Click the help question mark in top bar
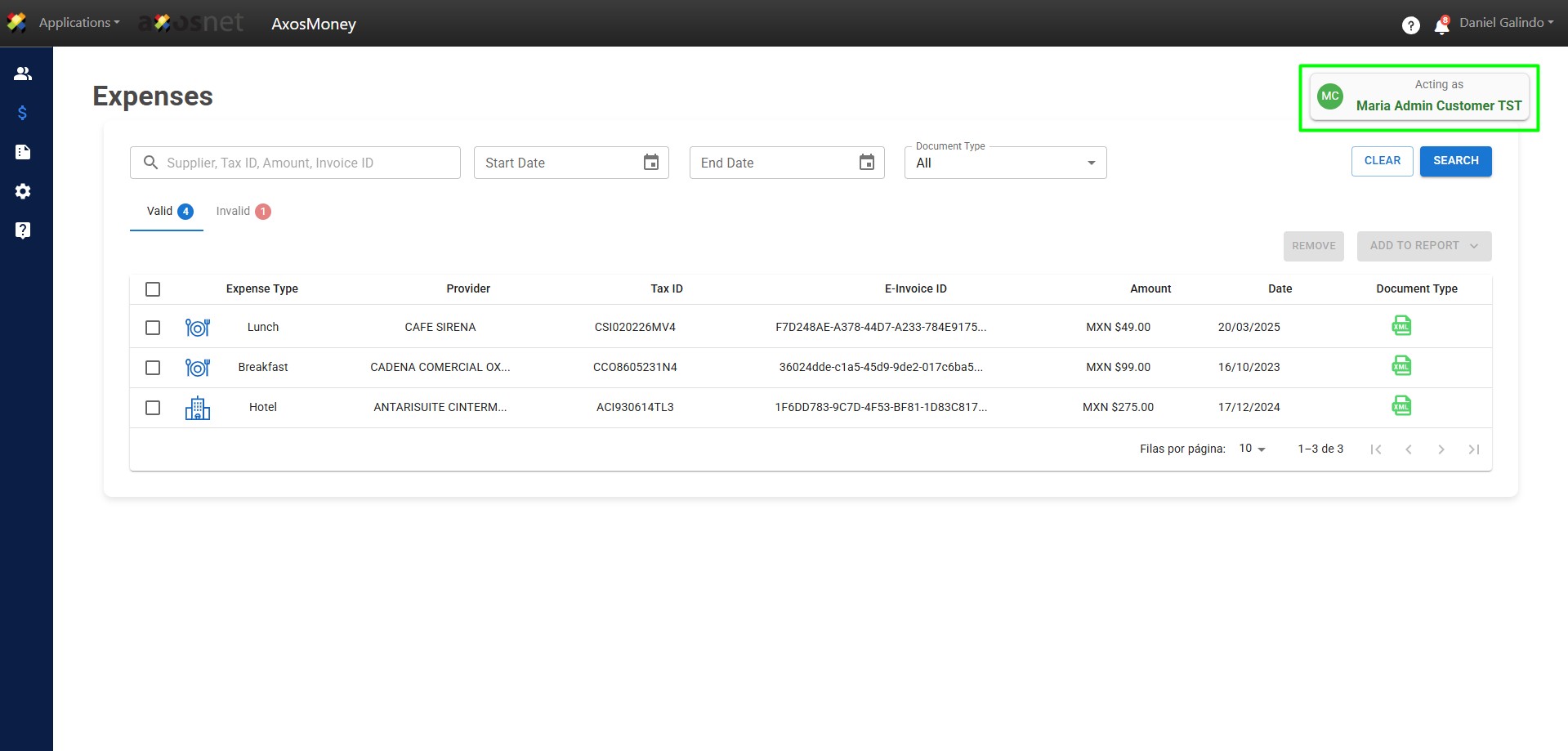 [1410, 25]
